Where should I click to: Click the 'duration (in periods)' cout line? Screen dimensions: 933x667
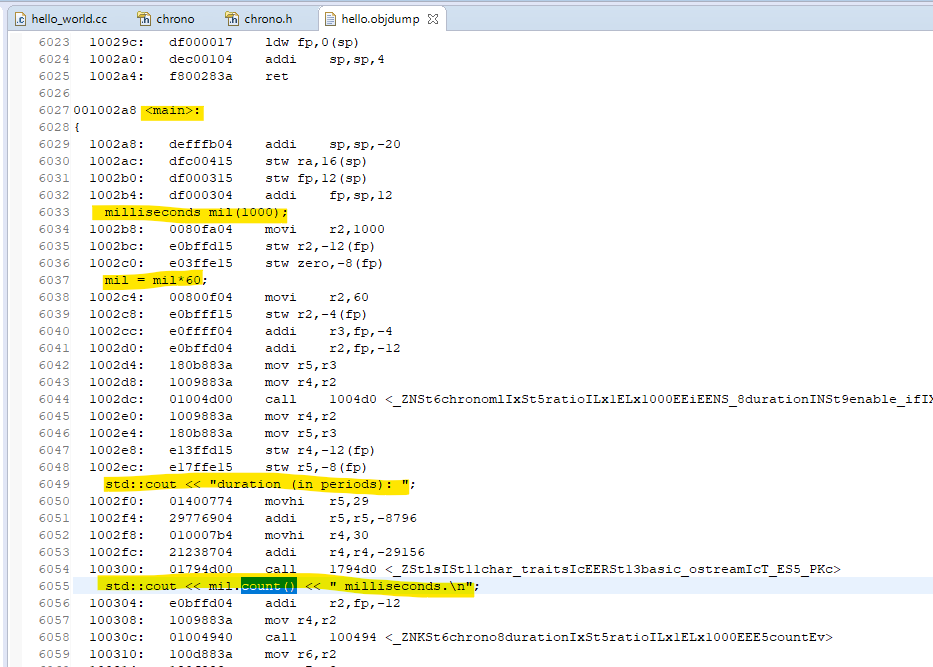click(x=259, y=484)
